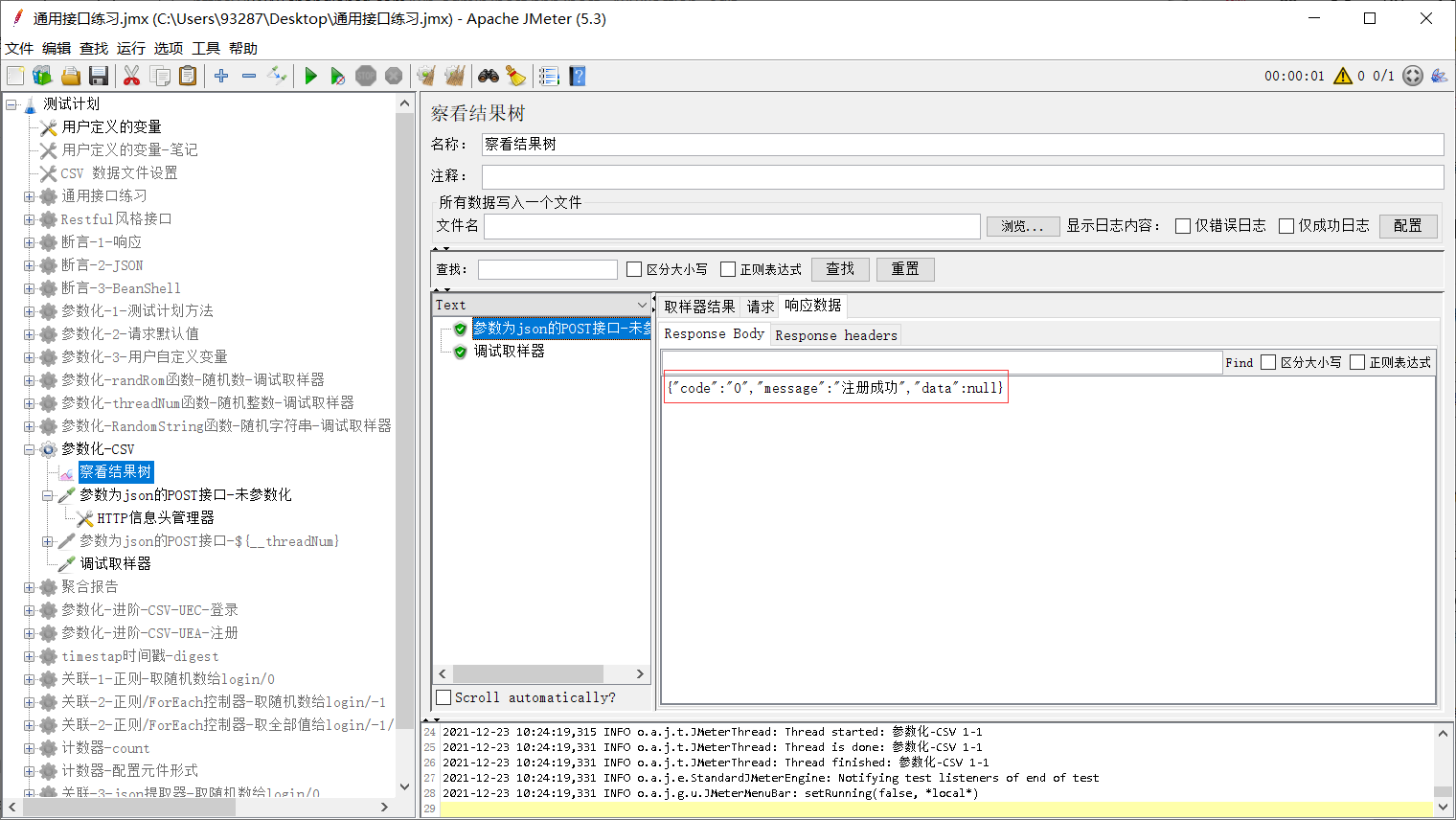
Task: Open the 编辑 menu
Action: [57, 48]
